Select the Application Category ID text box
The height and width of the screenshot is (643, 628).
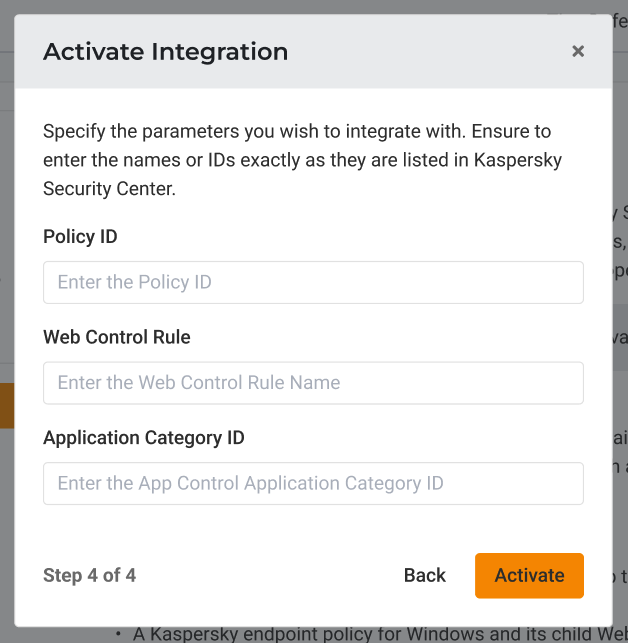coord(313,483)
